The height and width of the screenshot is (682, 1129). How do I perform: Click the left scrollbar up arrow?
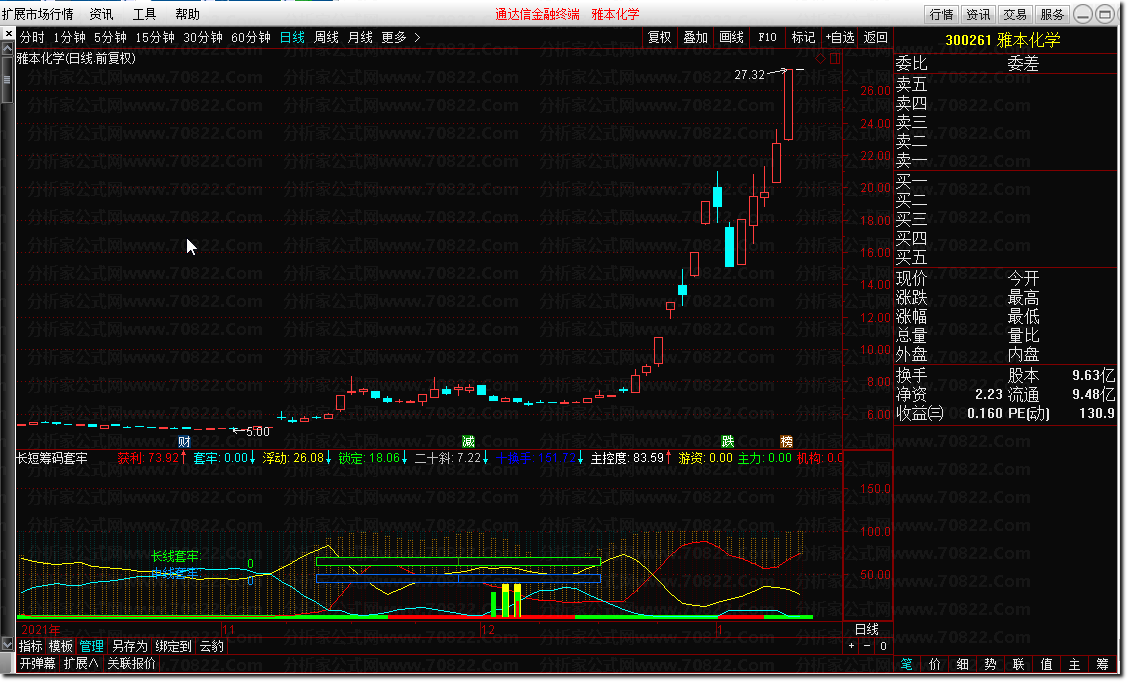(x=7, y=48)
